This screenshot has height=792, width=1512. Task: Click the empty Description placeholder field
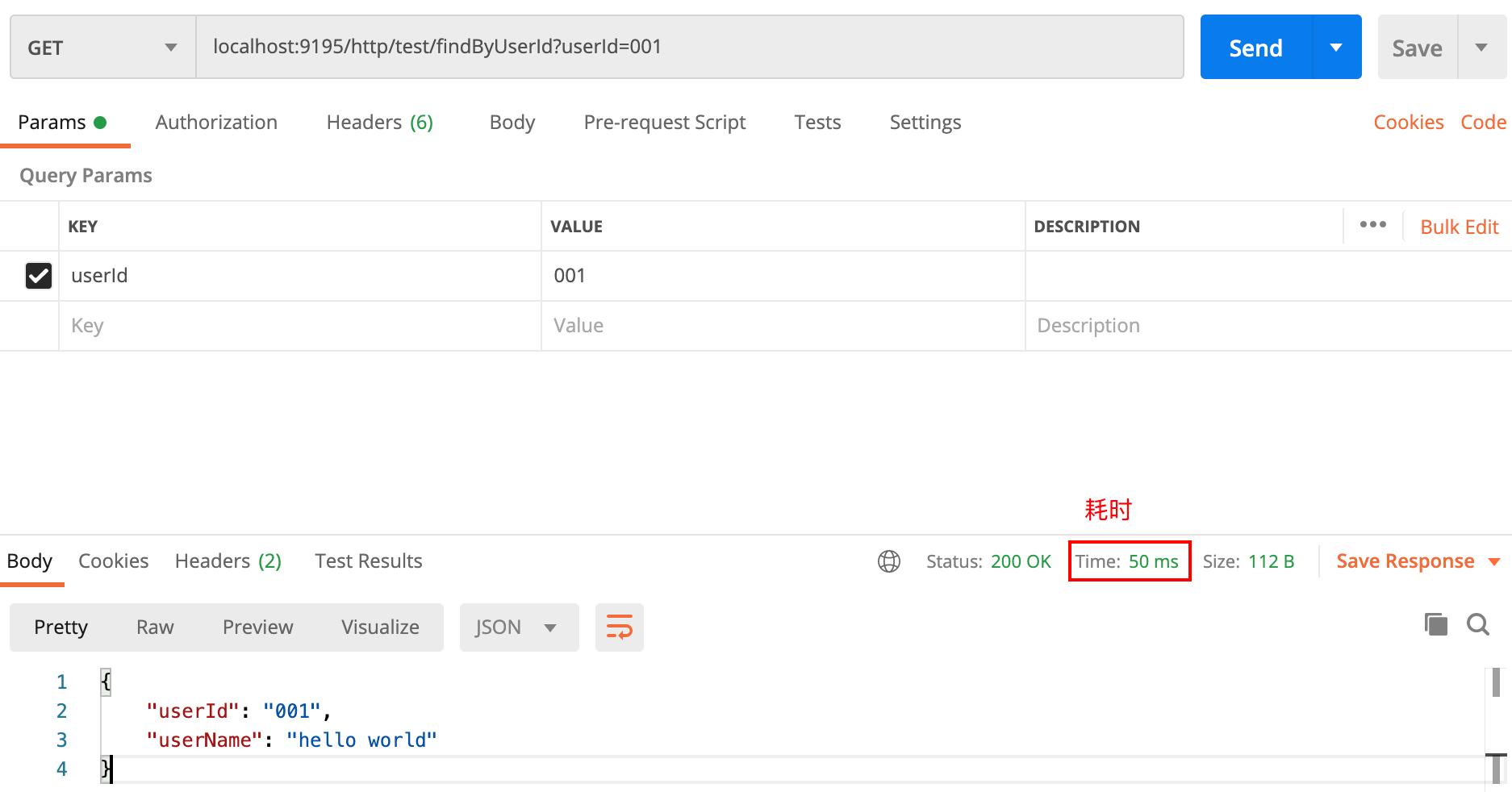click(1268, 326)
